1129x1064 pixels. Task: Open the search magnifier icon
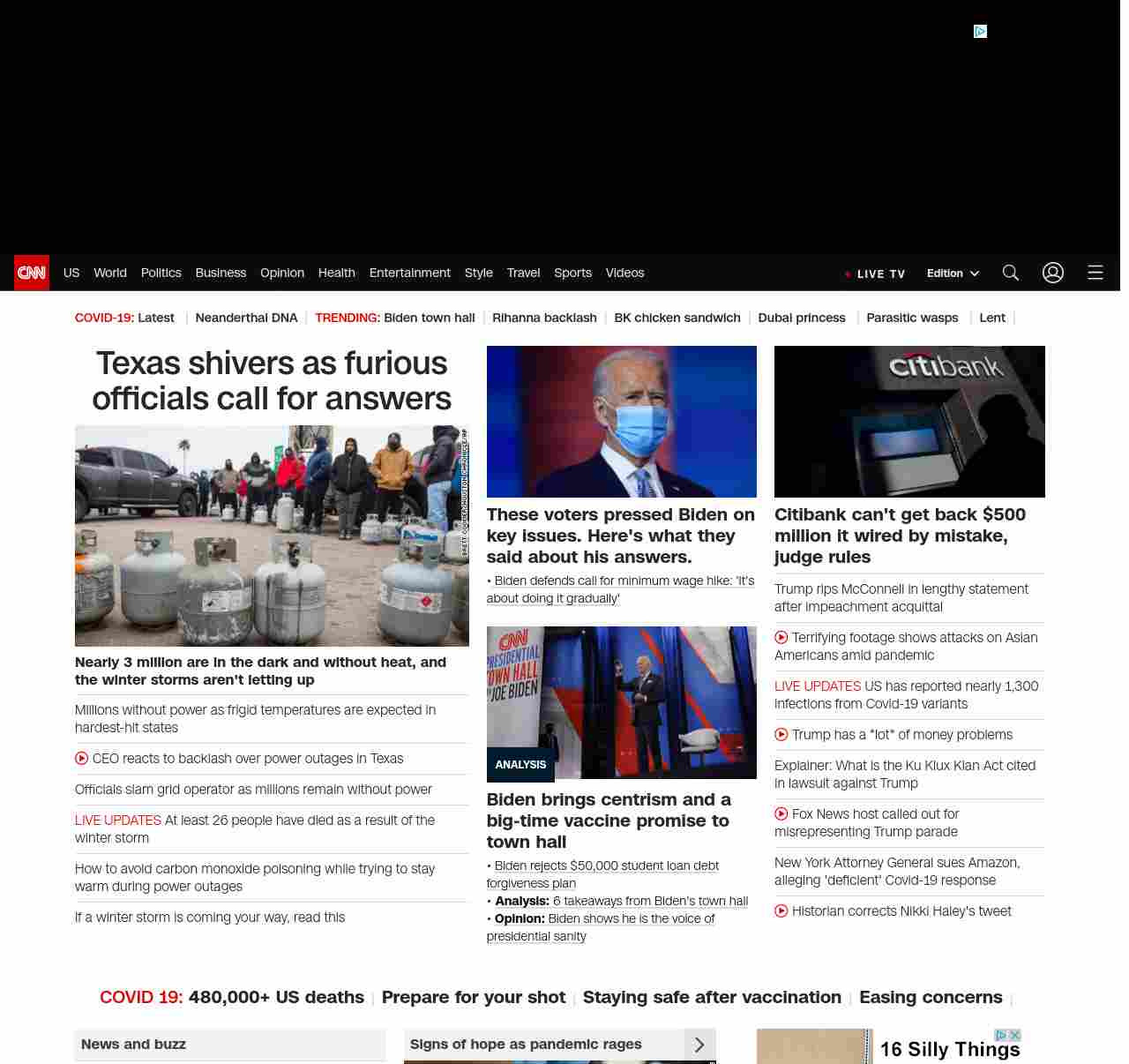pyautogui.click(x=1011, y=273)
